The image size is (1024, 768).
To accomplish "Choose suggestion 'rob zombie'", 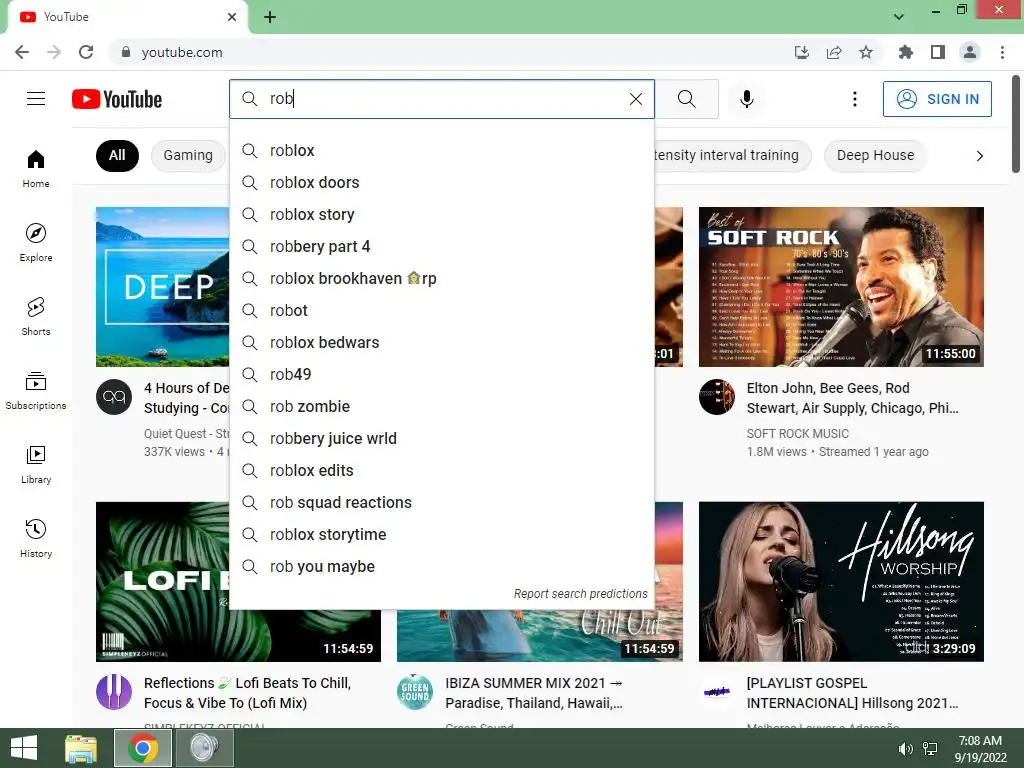I will 441,407.
